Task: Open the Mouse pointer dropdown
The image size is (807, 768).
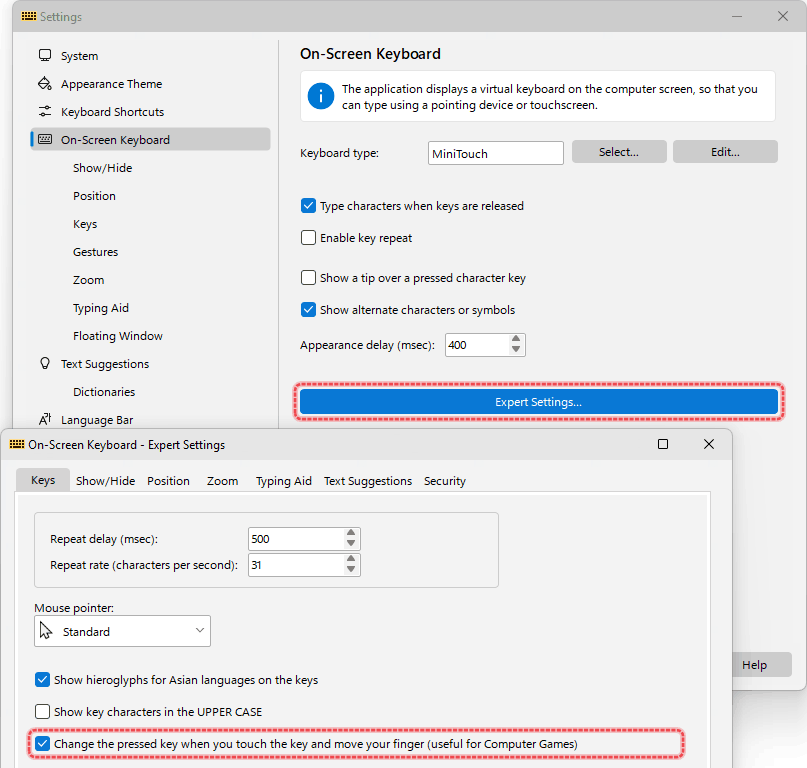Action: point(122,631)
